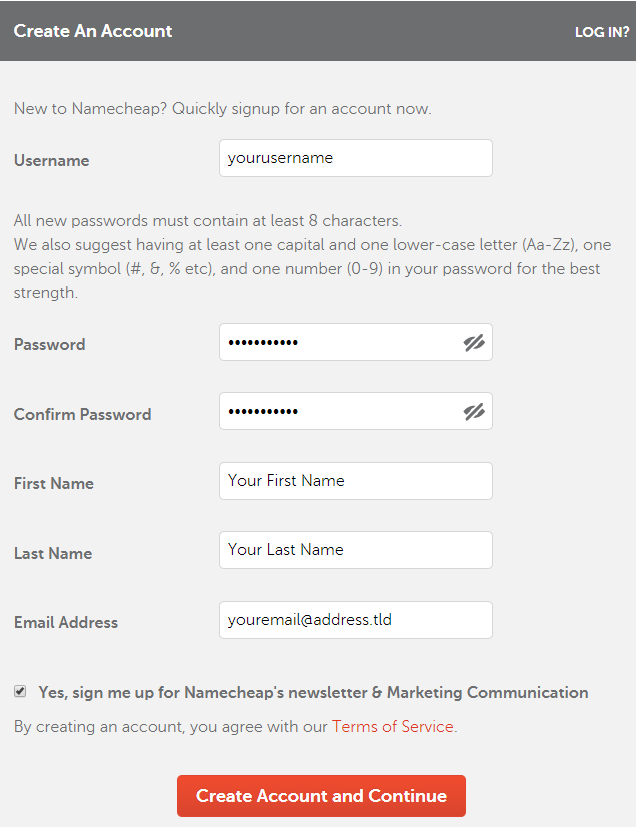636x827 pixels.
Task: Show the Password field's hidden characters
Action: (x=474, y=343)
